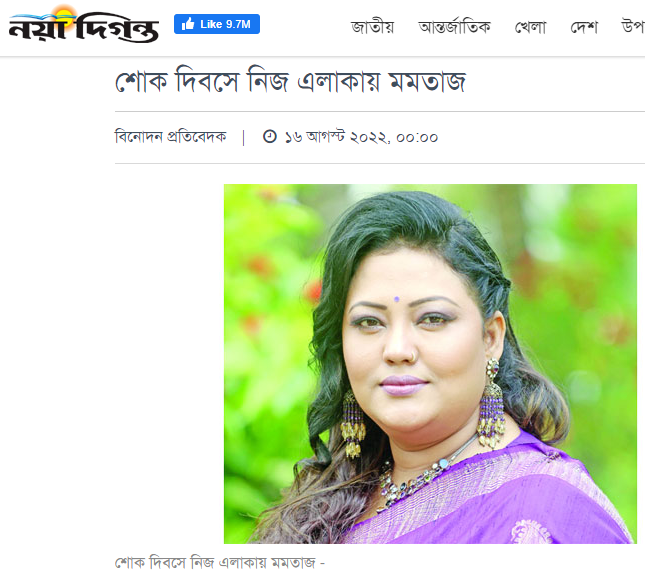Click the মমতাজ word in the headline
Screen dimensions: 645x580
[x=427, y=81]
